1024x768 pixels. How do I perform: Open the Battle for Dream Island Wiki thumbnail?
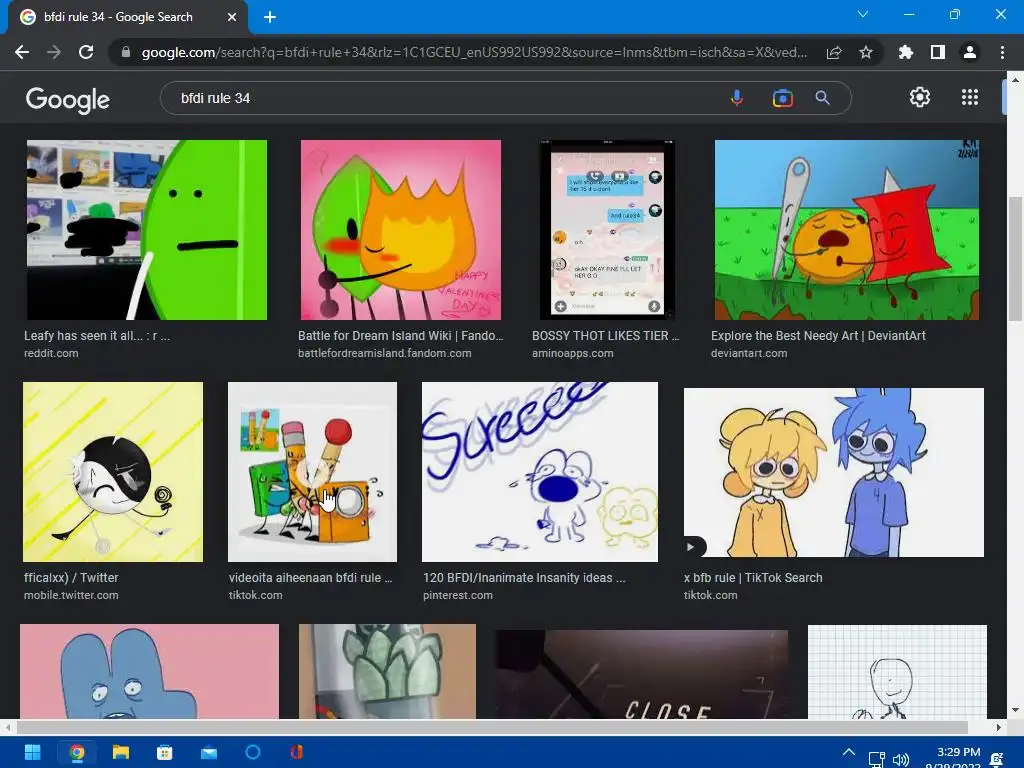click(x=401, y=230)
